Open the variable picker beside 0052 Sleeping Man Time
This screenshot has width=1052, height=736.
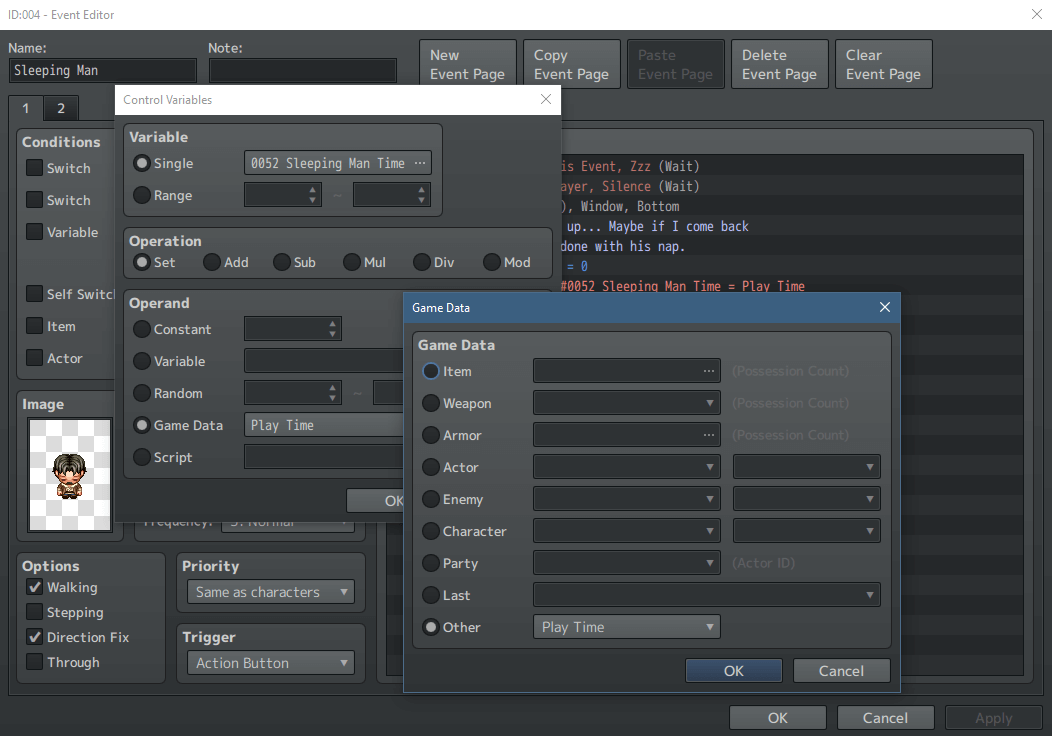pyautogui.click(x=421, y=162)
